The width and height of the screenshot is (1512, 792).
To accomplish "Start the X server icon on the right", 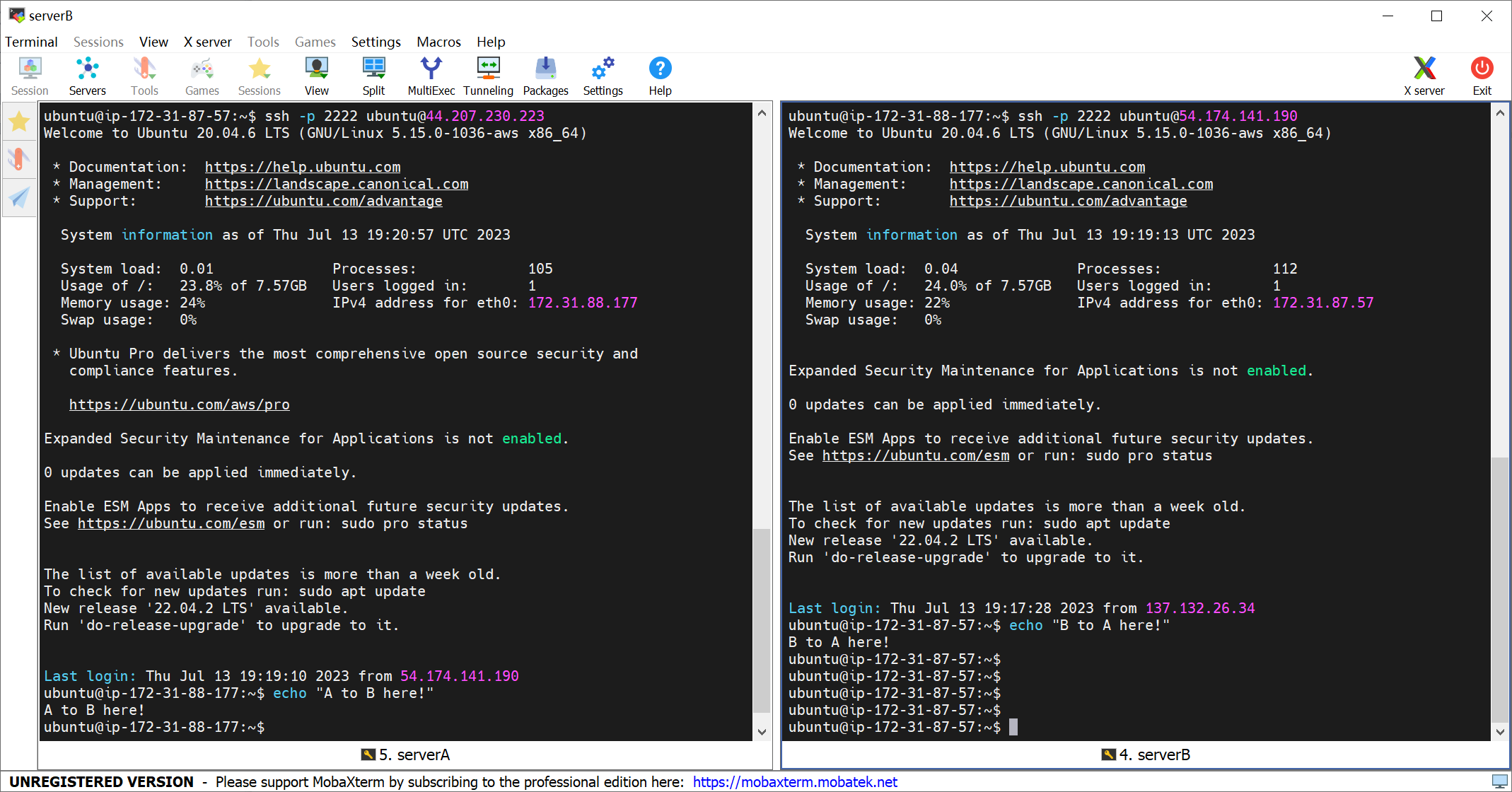I will click(x=1424, y=76).
